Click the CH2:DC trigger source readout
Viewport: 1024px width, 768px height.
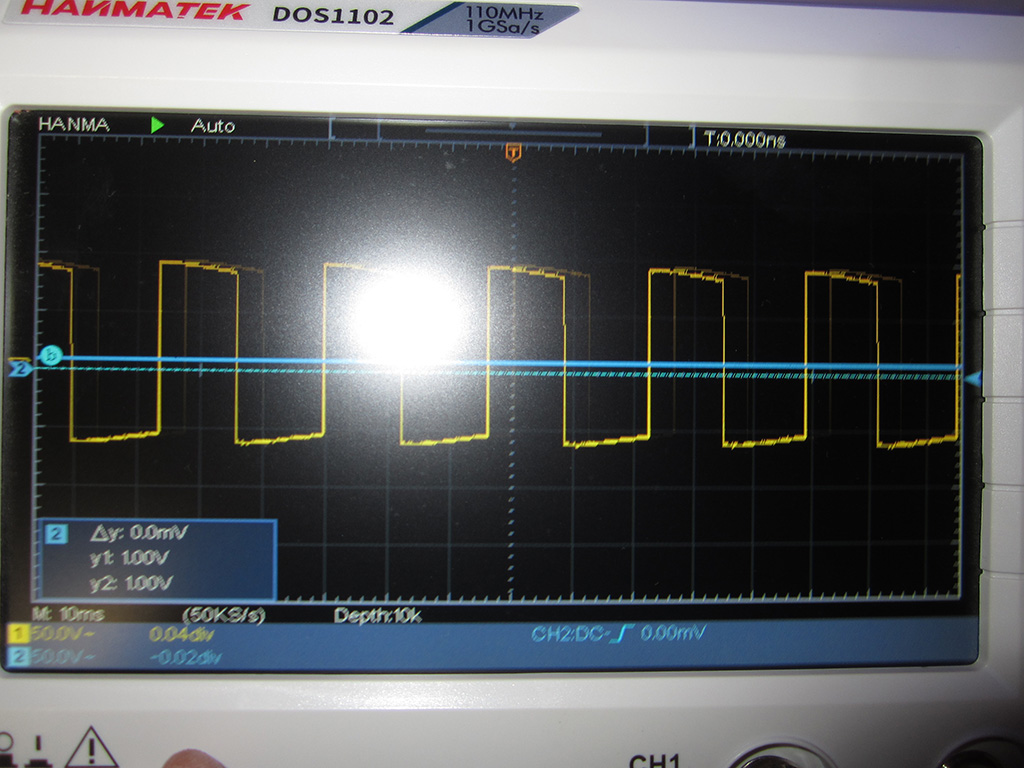point(571,633)
